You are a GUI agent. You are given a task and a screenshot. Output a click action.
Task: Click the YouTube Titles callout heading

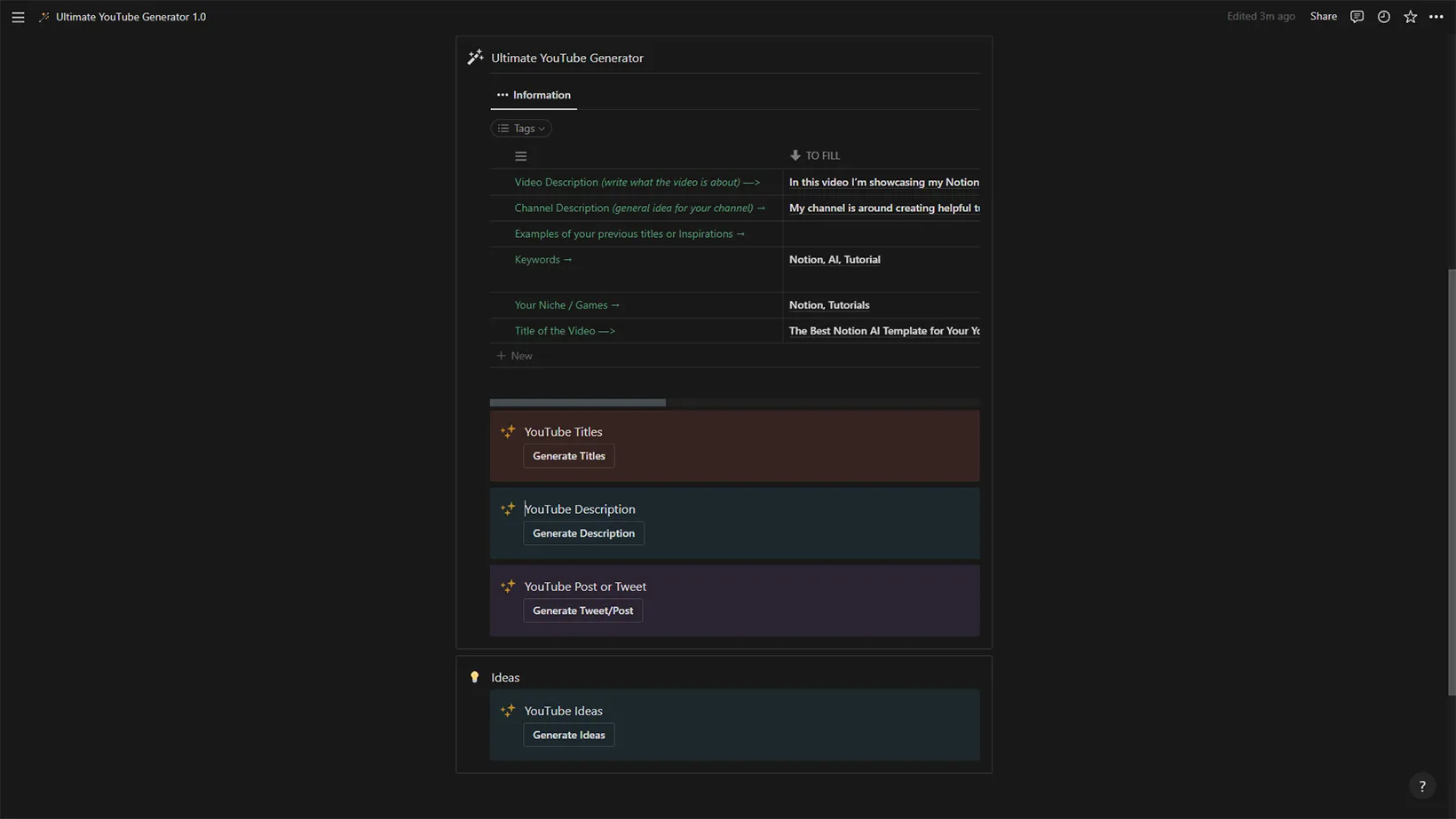click(563, 432)
